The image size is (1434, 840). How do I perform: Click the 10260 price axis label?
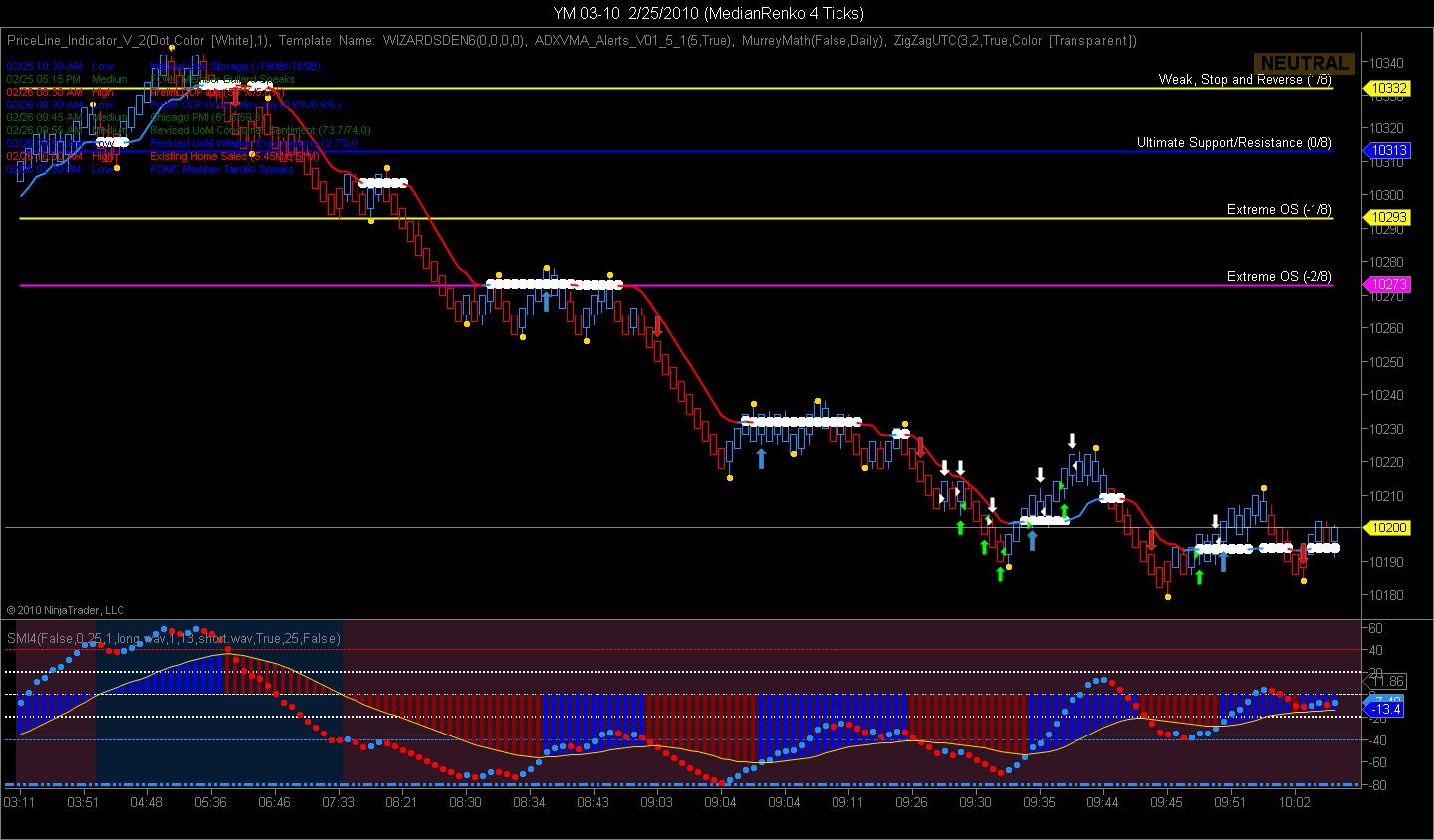(x=1388, y=328)
